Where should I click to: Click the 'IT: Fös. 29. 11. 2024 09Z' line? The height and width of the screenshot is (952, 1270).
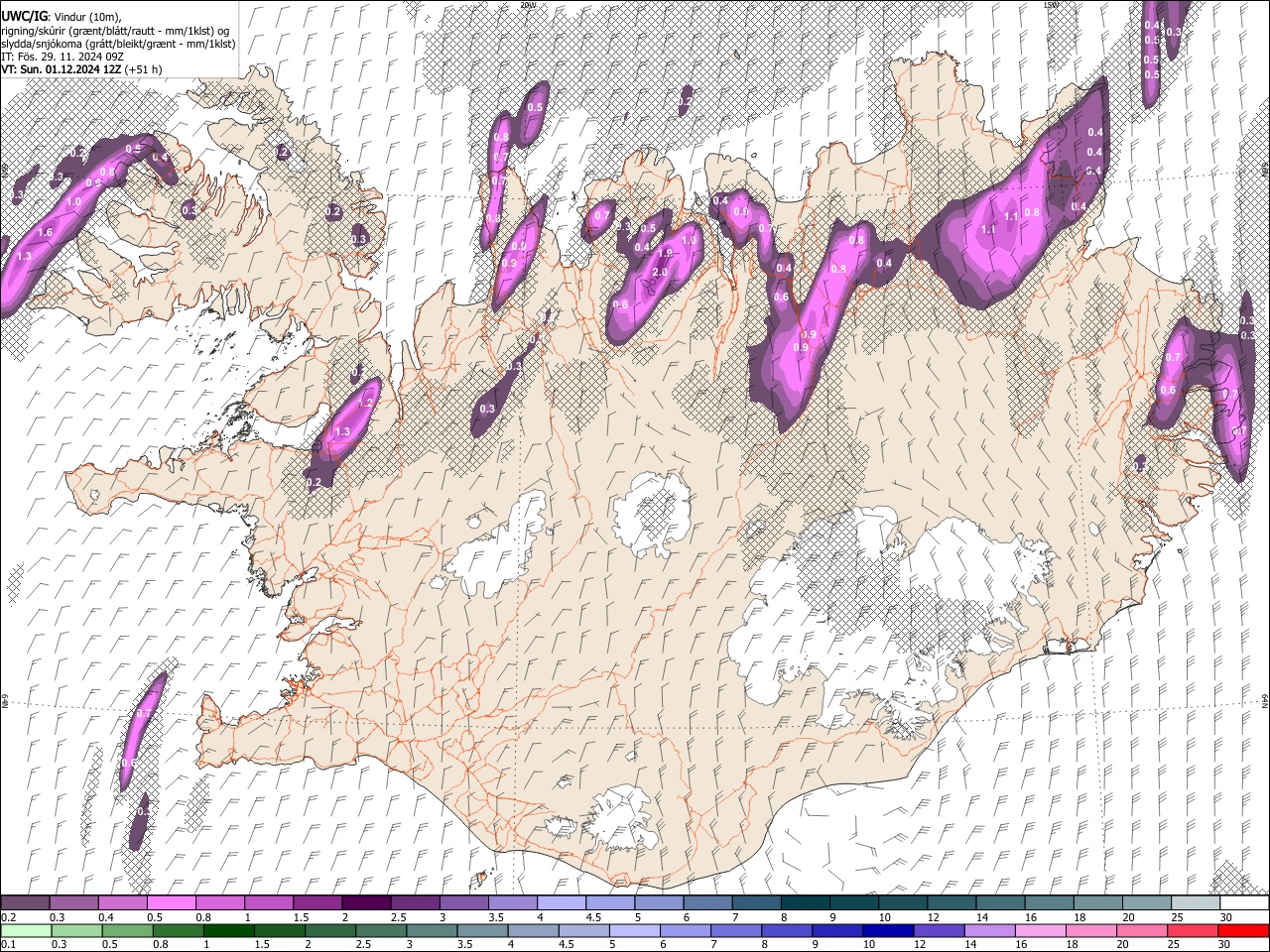[x=63, y=57]
